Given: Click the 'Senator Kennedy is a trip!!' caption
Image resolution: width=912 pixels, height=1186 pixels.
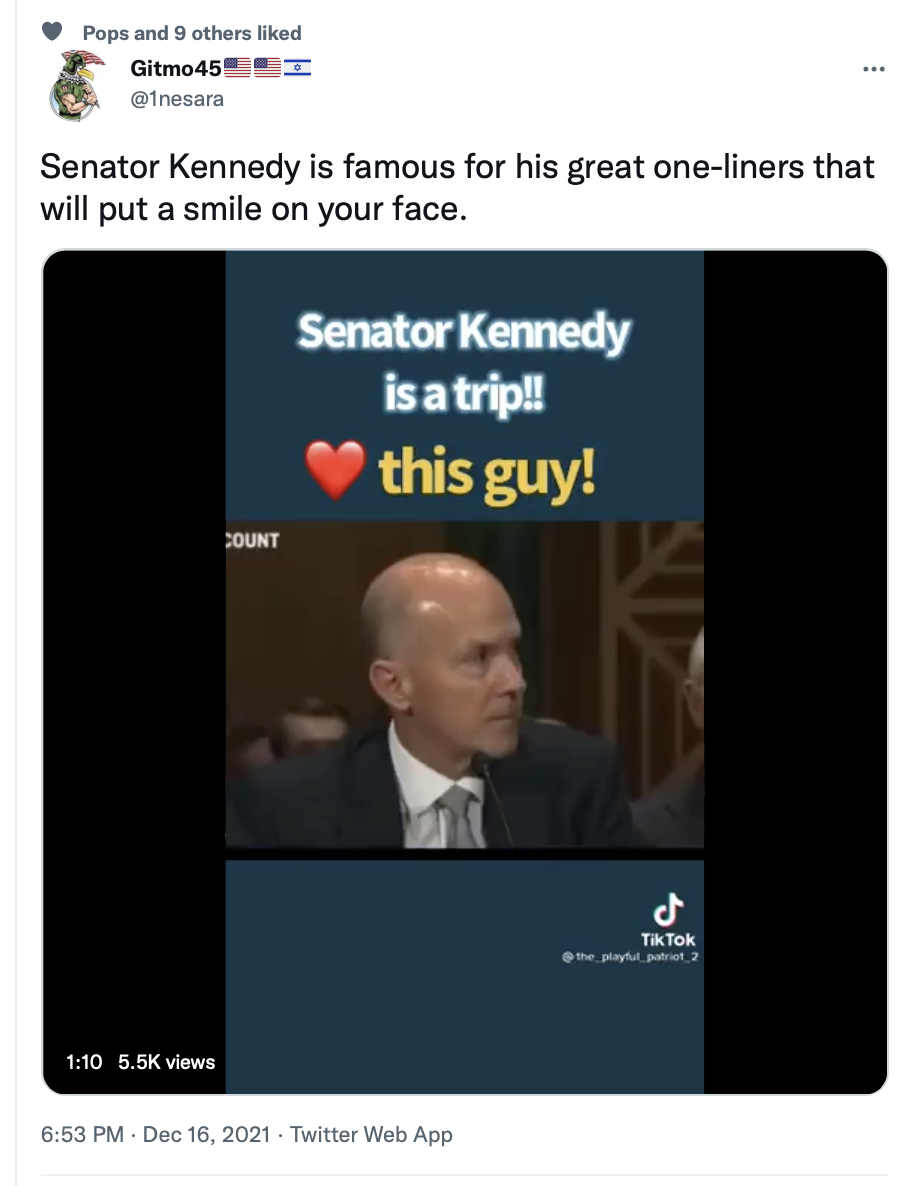Looking at the screenshot, I should point(464,362).
